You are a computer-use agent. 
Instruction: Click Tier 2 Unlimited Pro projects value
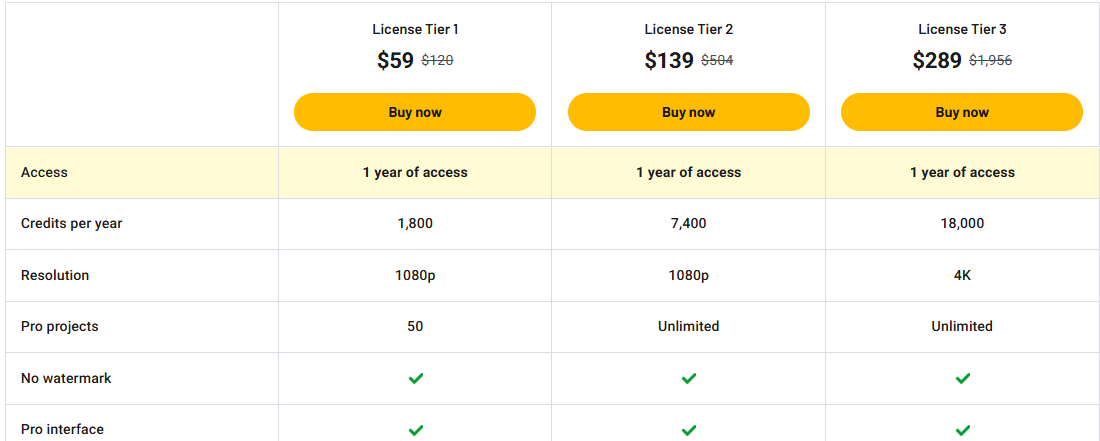689,326
